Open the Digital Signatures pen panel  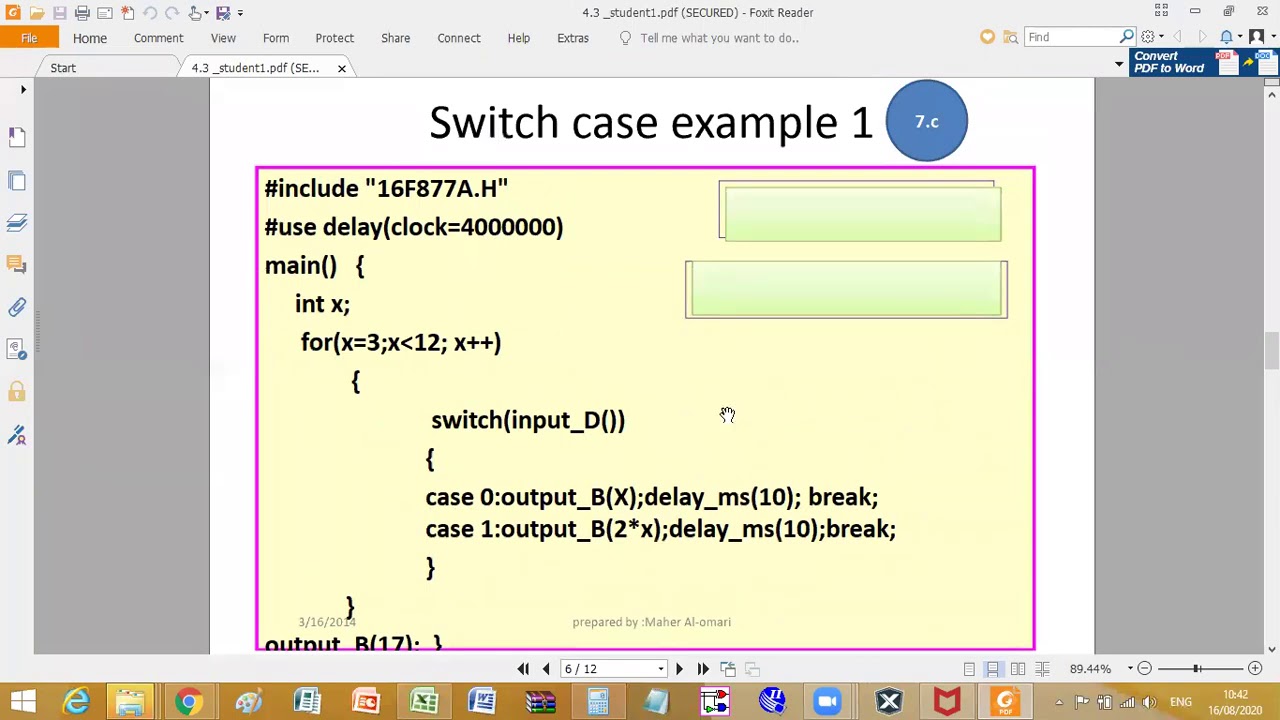pos(17,435)
